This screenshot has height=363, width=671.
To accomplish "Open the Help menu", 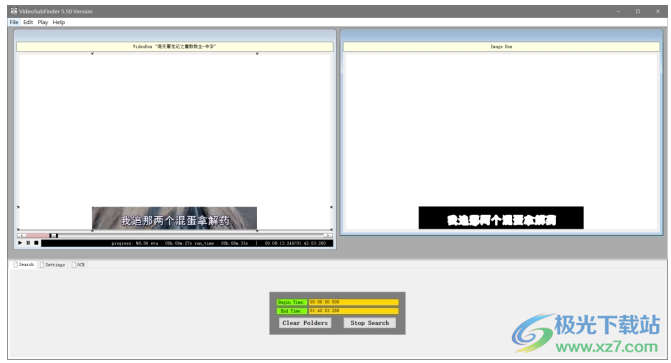I will [x=59, y=22].
